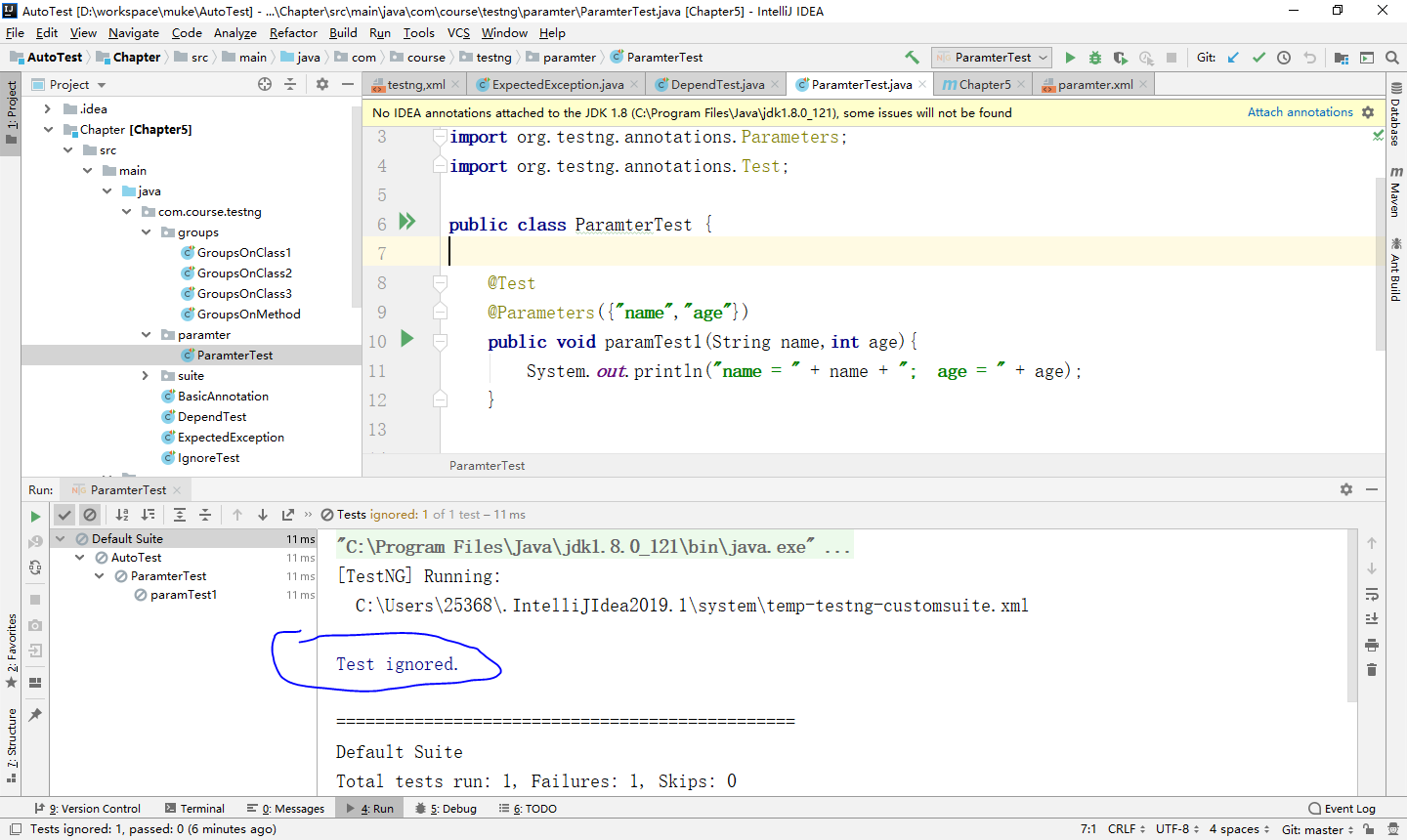Export test results icon
Viewport: 1407px width, 840px height.
coord(288,515)
